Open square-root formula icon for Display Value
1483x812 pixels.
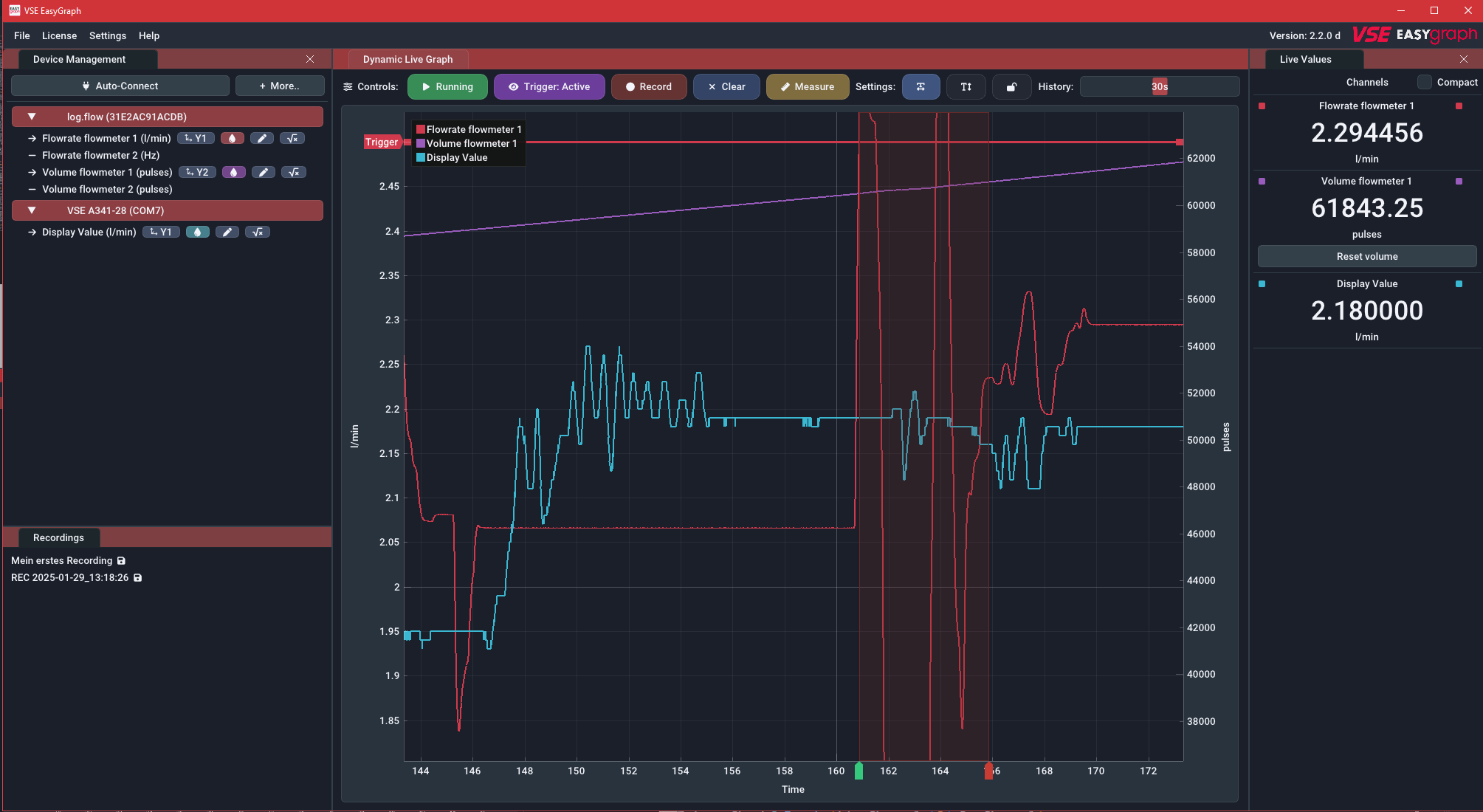(x=258, y=232)
